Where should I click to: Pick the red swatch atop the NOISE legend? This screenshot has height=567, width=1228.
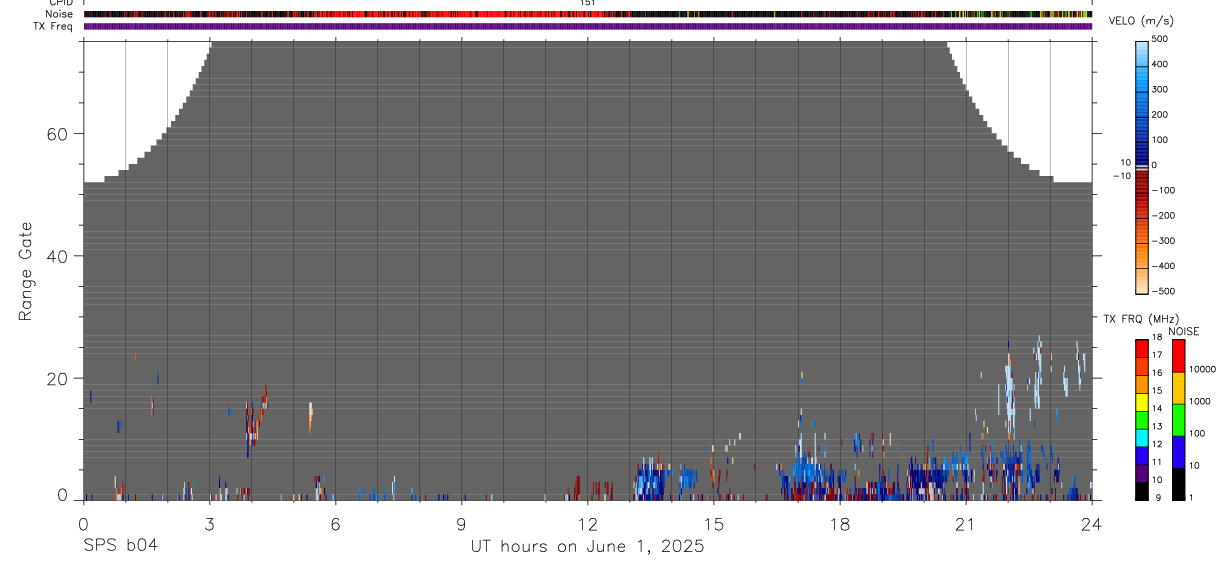(1178, 356)
